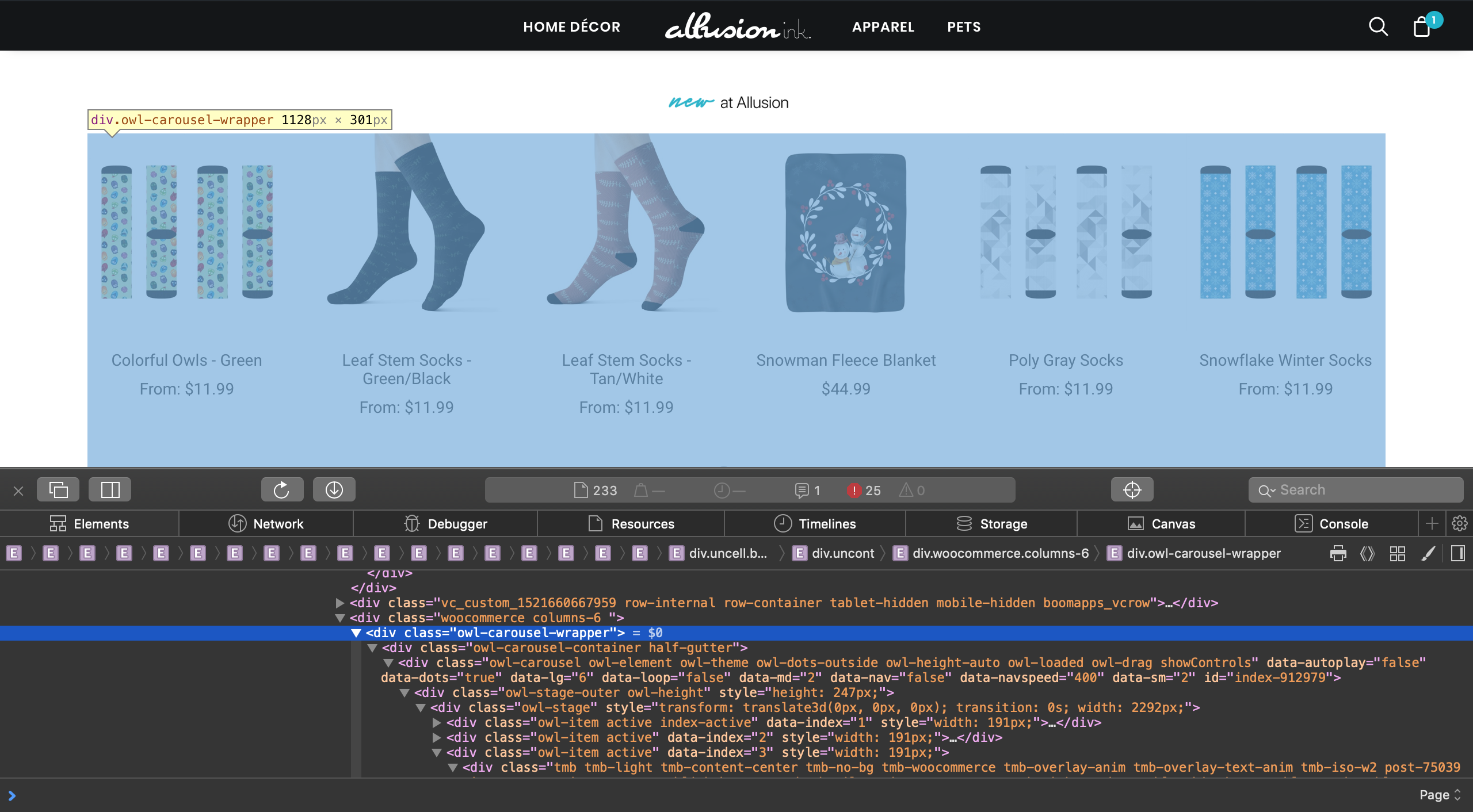The image size is (1473, 812).
Task: Collapse the woocommerce columns-6 div node
Action: click(340, 618)
